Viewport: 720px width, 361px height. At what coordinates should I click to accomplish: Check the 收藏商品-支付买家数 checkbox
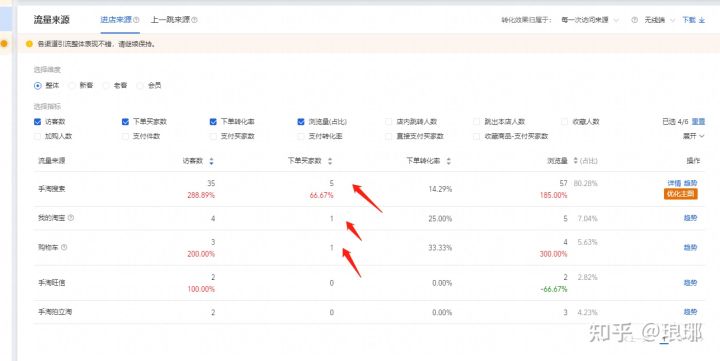(x=477, y=136)
